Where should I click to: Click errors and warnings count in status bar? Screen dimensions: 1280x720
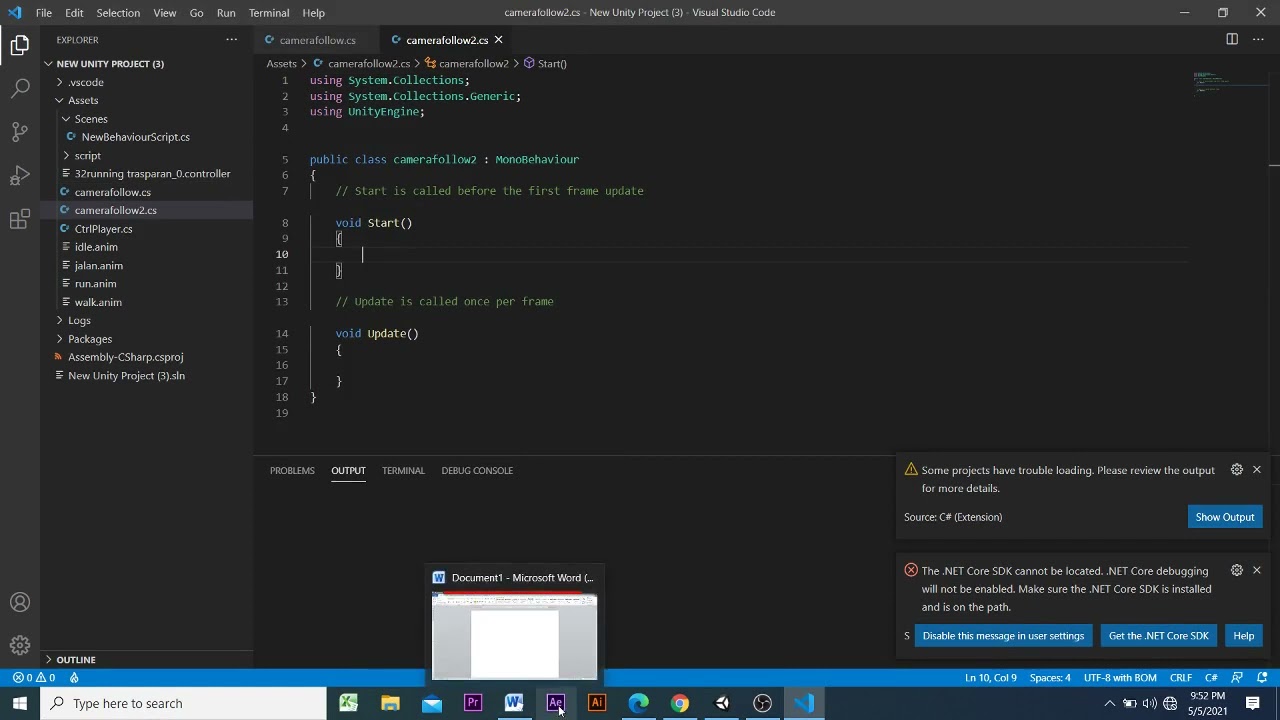click(33, 677)
